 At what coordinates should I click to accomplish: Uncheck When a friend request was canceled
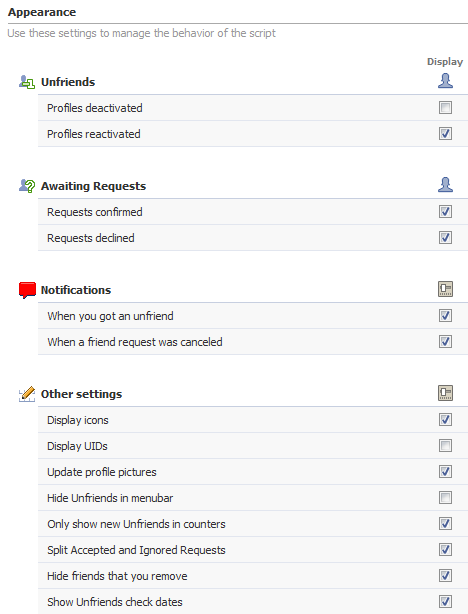[x=445, y=341]
